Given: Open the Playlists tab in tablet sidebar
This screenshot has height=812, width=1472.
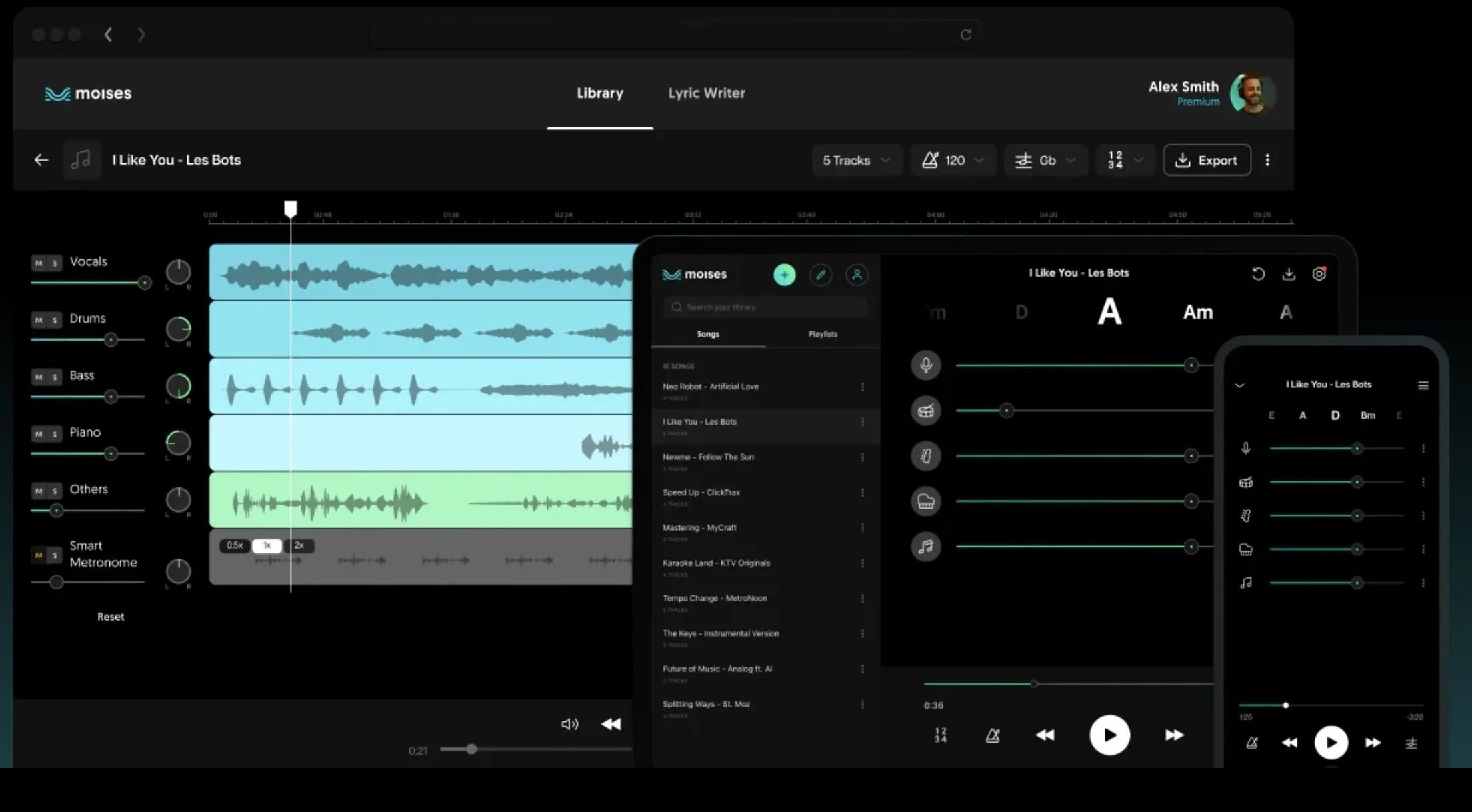Looking at the screenshot, I should 823,334.
